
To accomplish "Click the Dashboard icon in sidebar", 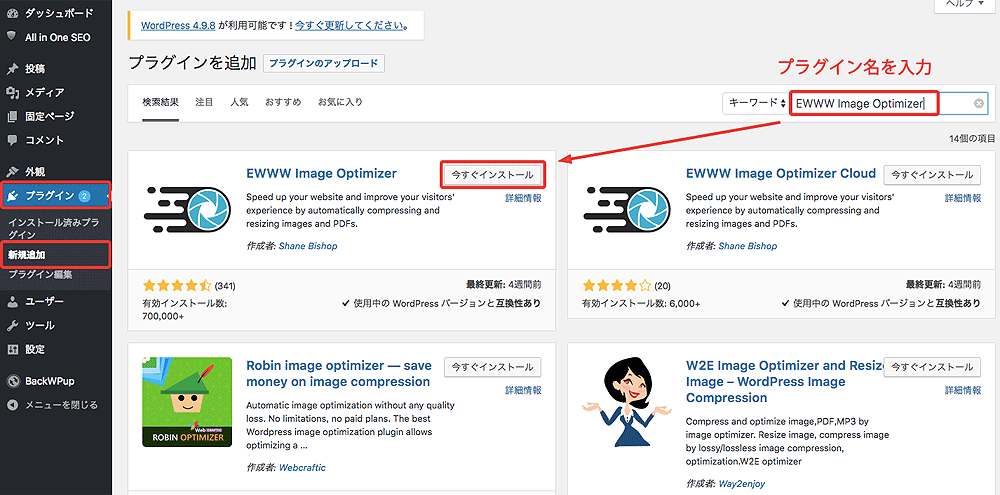I will tap(12, 14).
